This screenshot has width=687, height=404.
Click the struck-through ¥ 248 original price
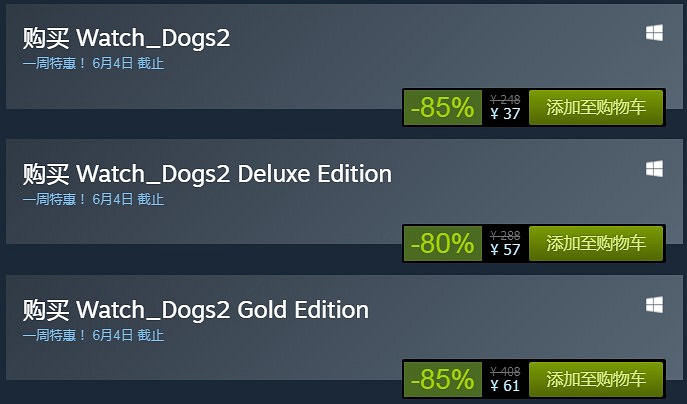tap(505, 99)
